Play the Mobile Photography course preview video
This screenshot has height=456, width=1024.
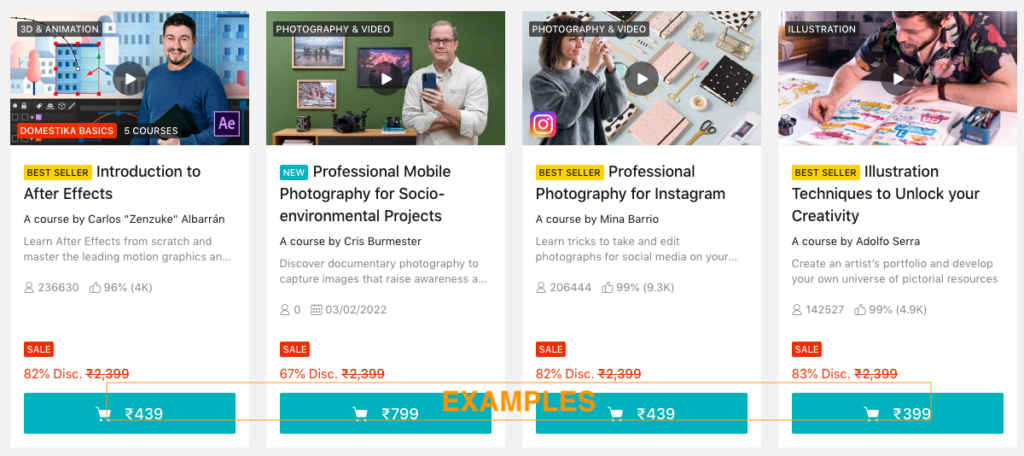click(x=385, y=79)
